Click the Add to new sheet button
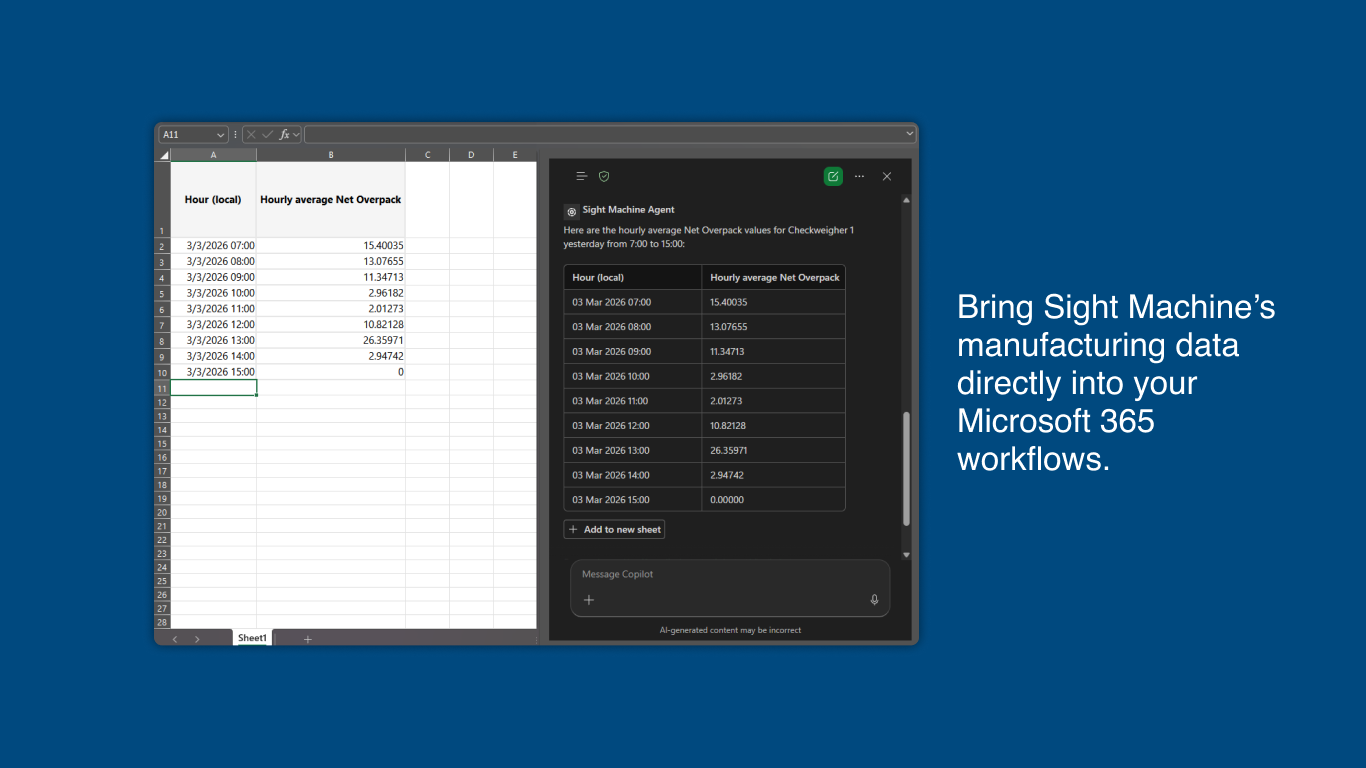The height and width of the screenshot is (768, 1366). coord(614,529)
